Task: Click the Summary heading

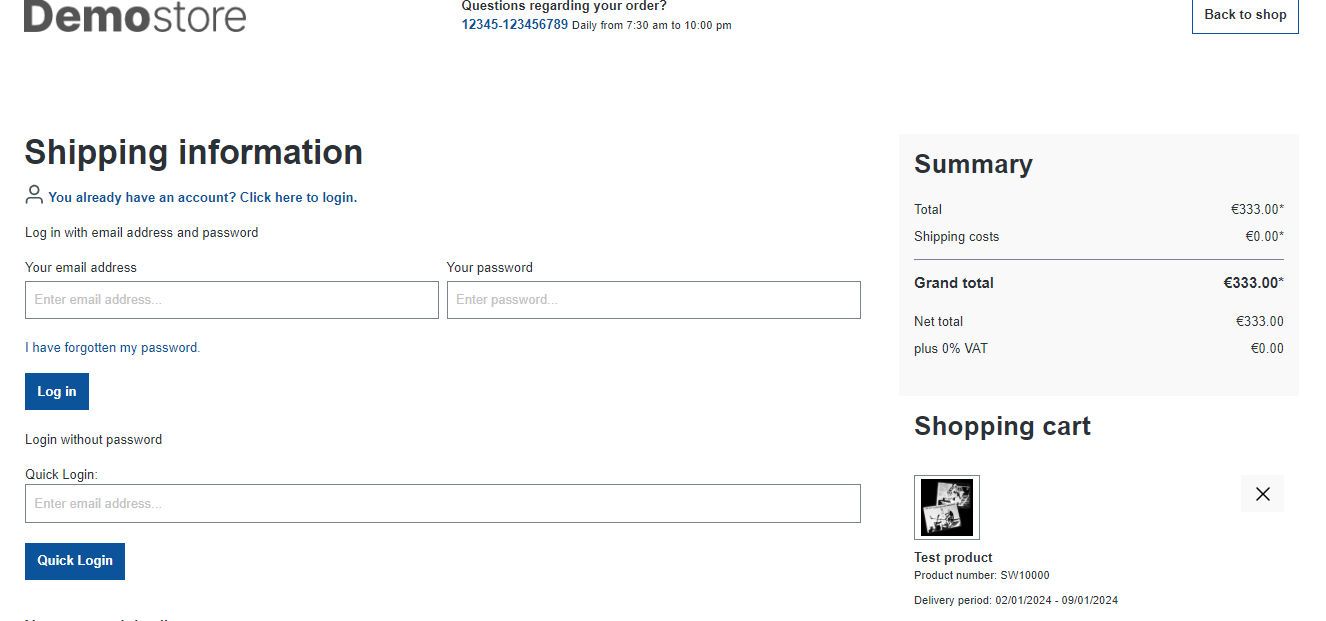Action: [x=973, y=164]
